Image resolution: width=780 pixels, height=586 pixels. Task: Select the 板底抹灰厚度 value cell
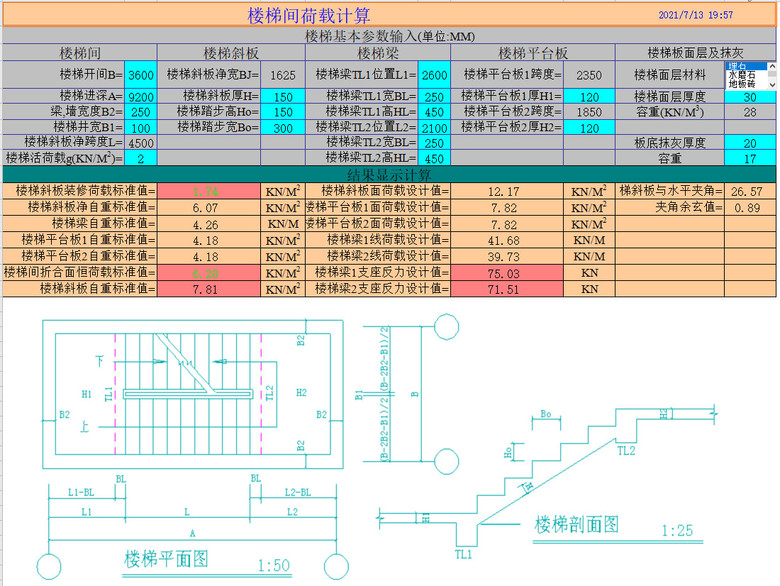749,143
